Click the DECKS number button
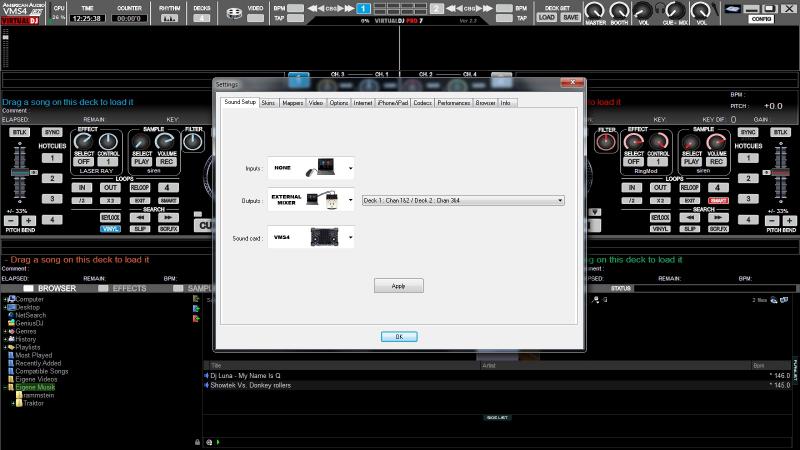Screen dimensions: 800x450 click(202, 18)
